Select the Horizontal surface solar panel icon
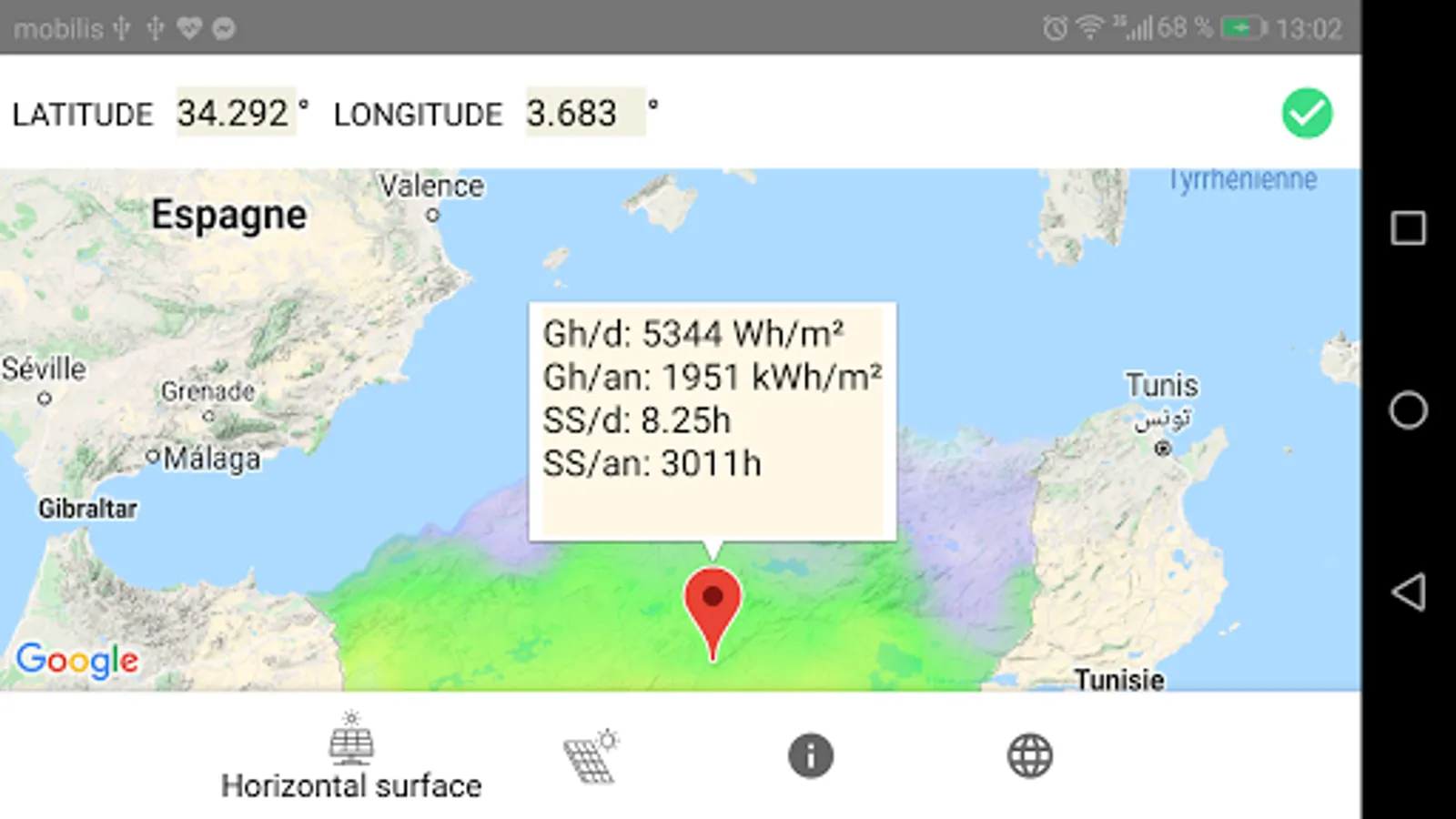 (x=351, y=739)
